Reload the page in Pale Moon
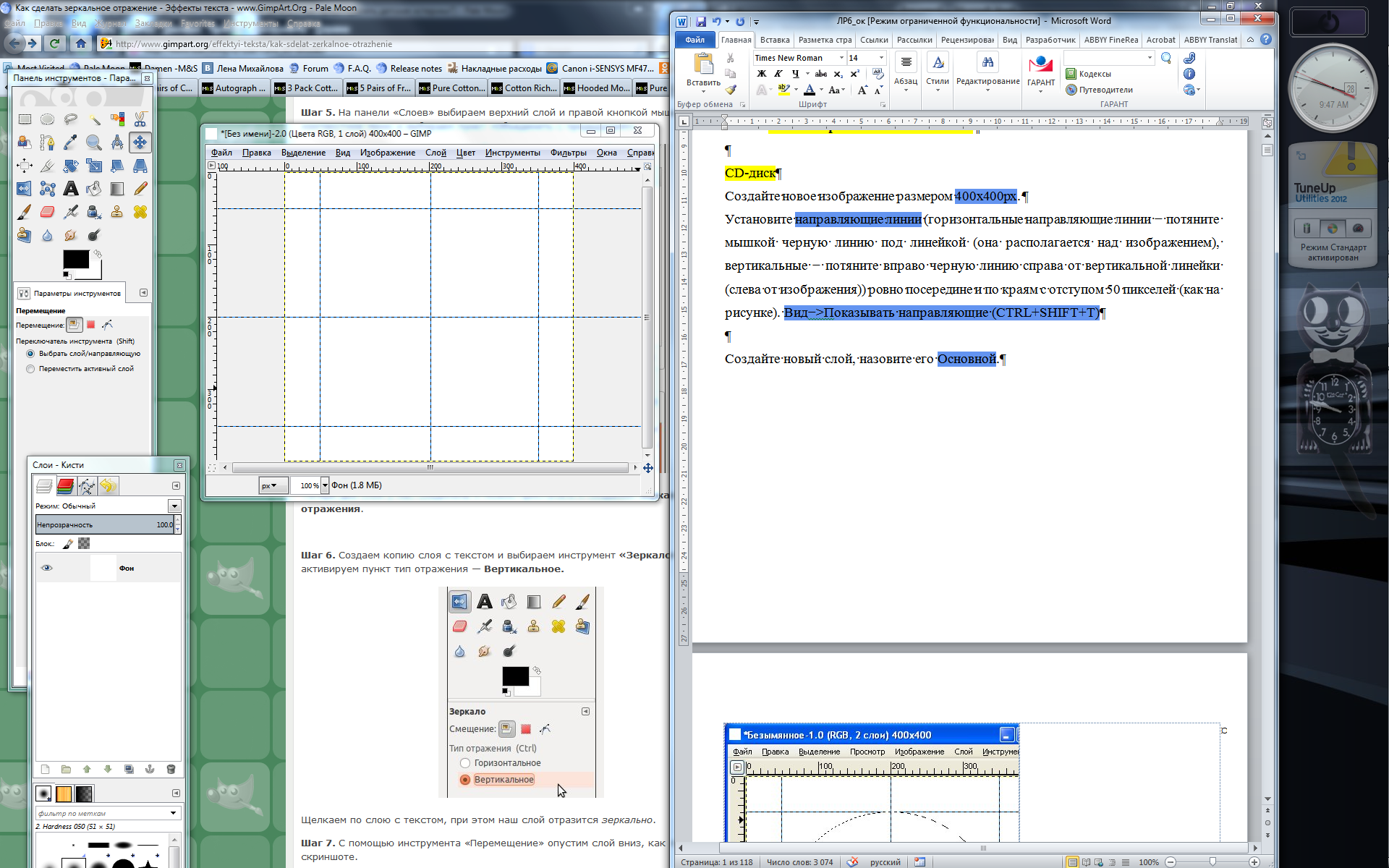 (x=54, y=43)
